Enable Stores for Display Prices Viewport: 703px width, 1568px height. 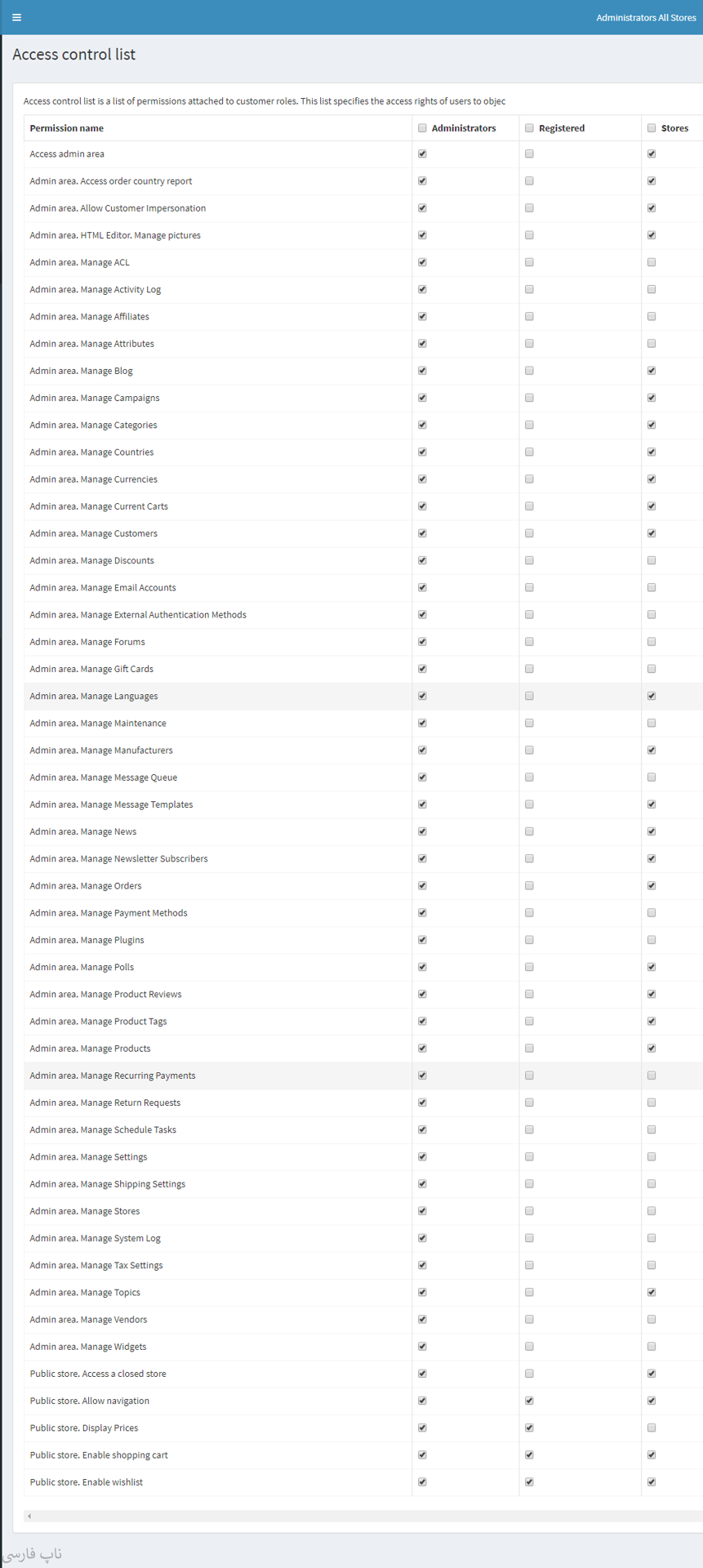click(x=652, y=1428)
